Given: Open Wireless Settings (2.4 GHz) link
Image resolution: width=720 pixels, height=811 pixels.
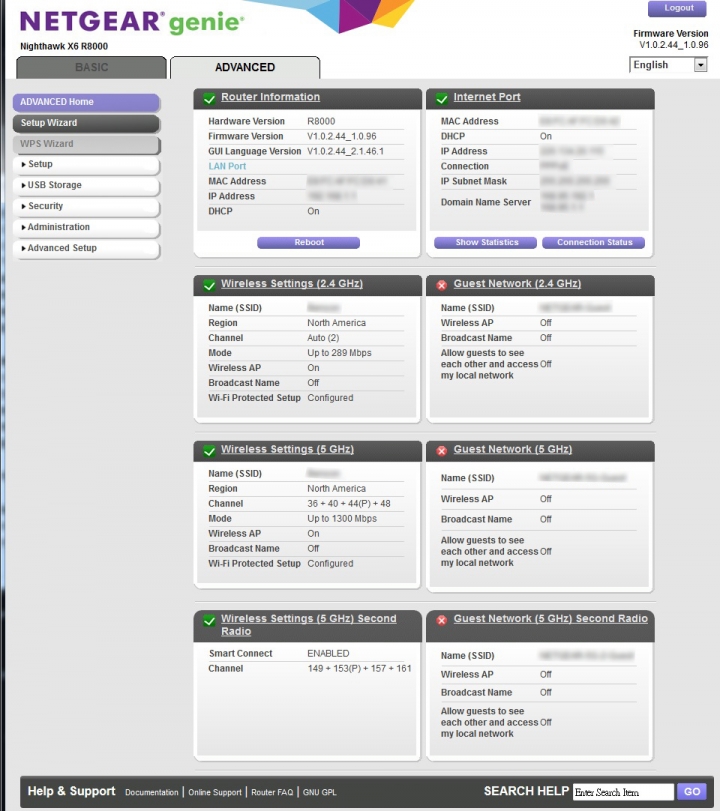Looking at the screenshot, I should click(x=292, y=283).
